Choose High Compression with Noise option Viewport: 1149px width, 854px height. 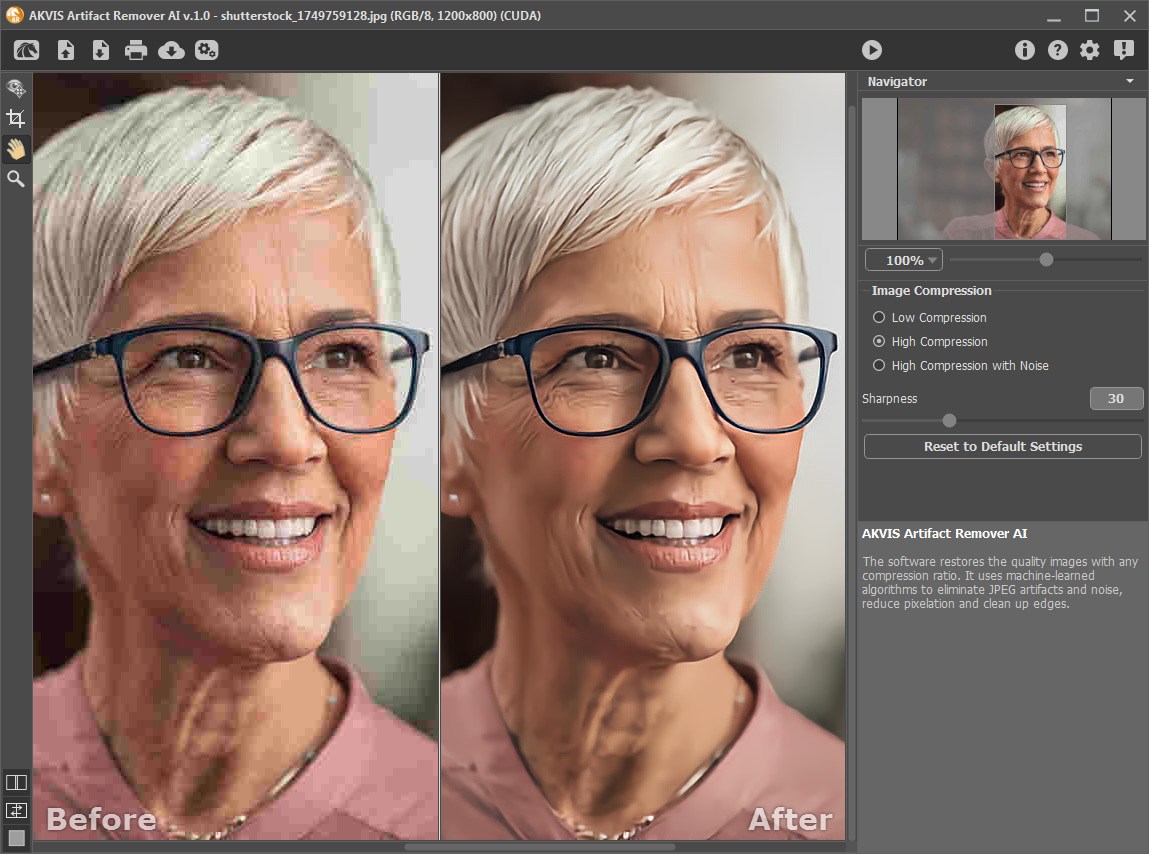879,366
